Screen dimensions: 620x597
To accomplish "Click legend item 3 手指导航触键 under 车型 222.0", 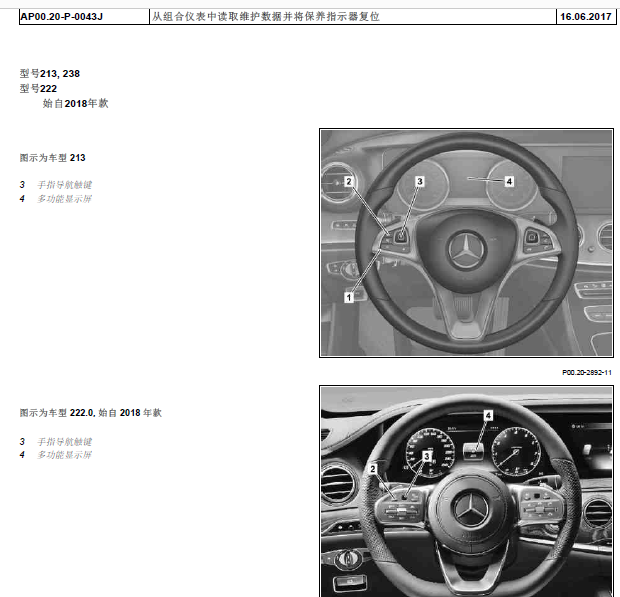I will tap(56, 442).
